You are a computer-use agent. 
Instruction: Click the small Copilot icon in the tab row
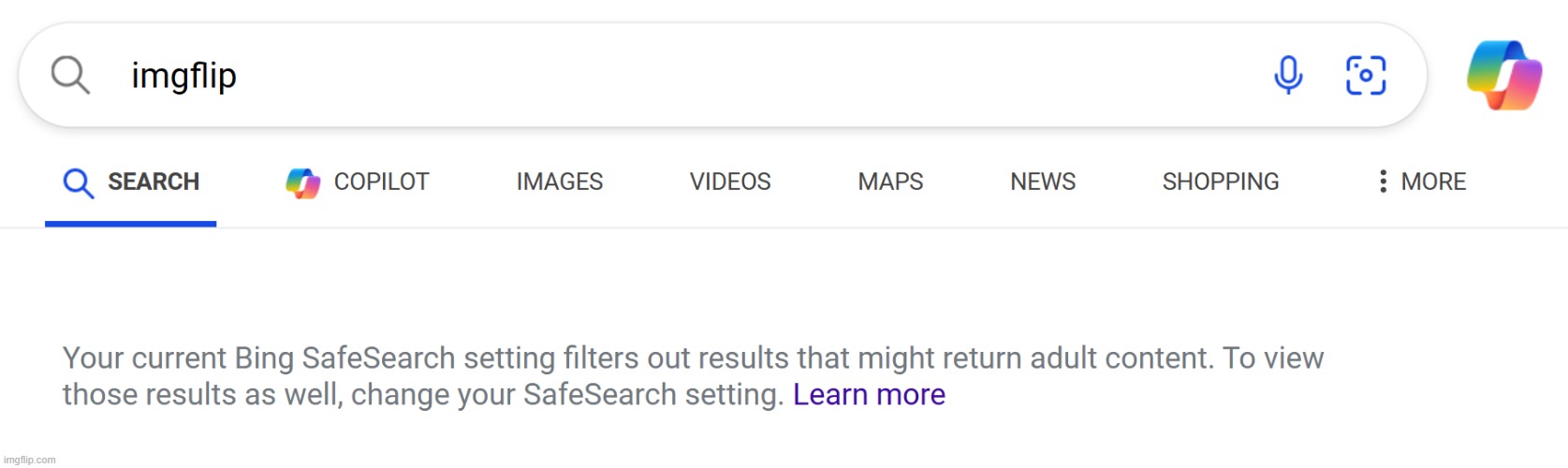point(302,183)
